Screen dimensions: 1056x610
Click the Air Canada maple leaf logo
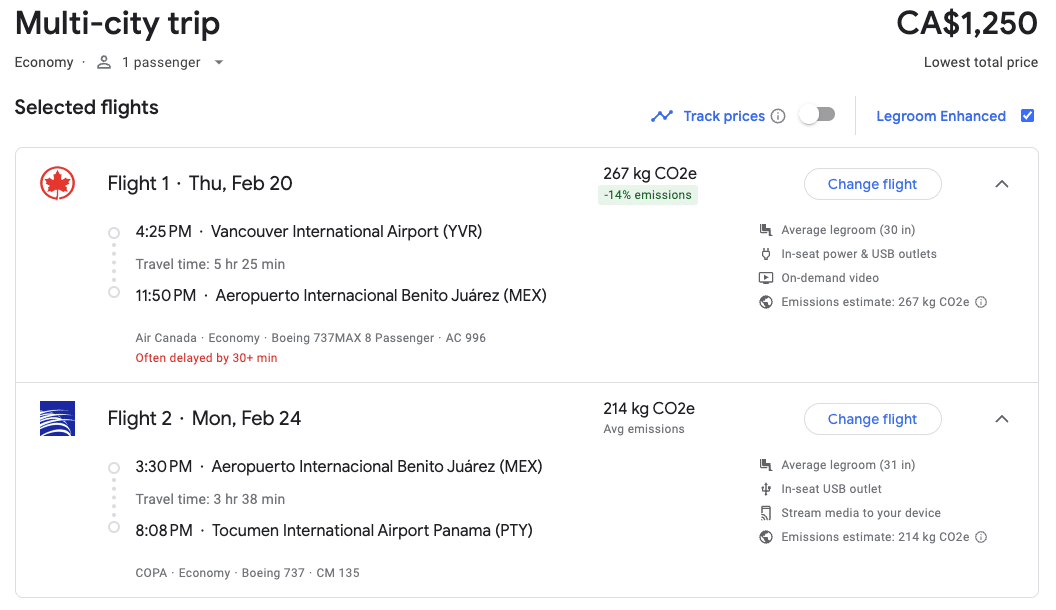pos(57,183)
